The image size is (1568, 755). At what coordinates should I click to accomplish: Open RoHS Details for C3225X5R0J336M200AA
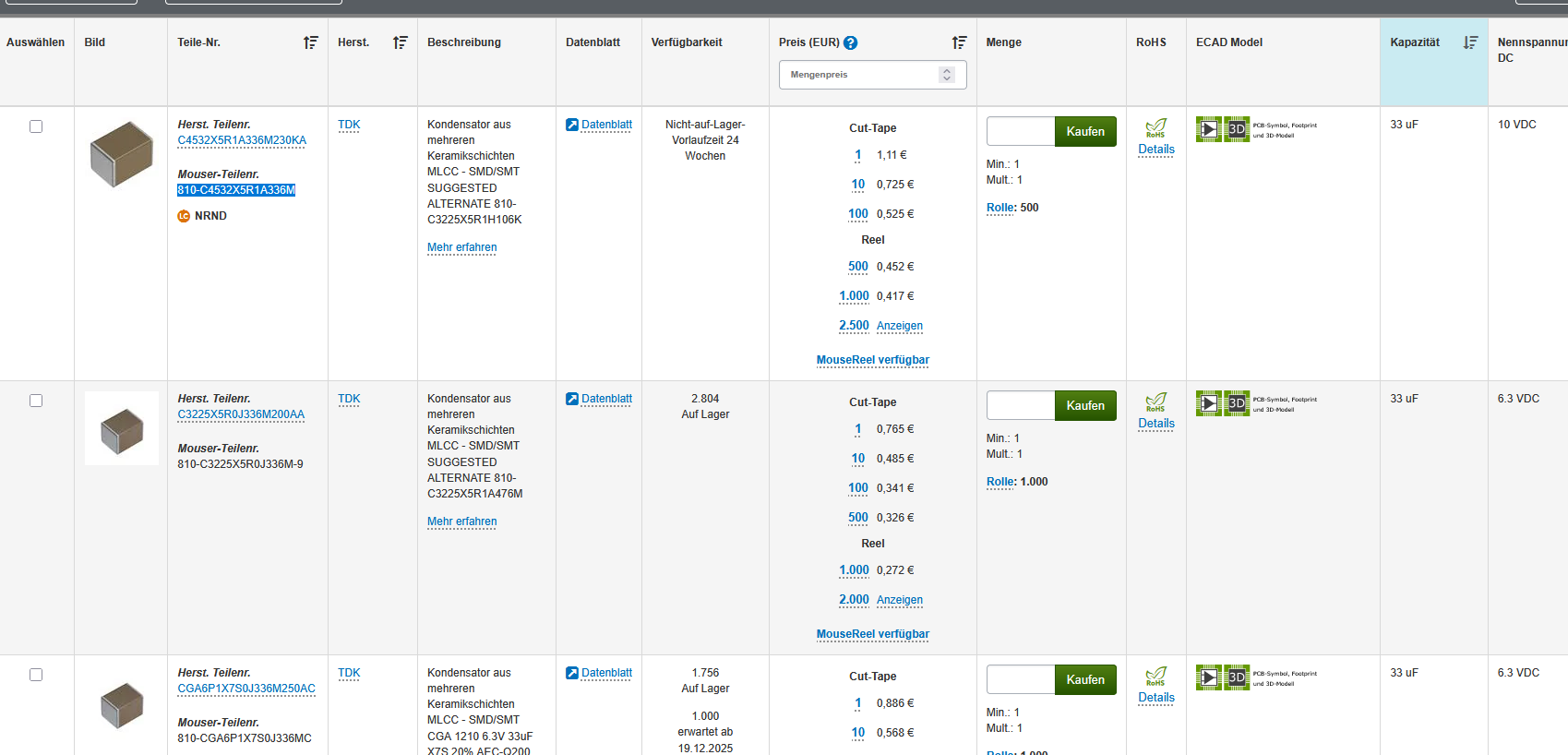coord(1156,424)
